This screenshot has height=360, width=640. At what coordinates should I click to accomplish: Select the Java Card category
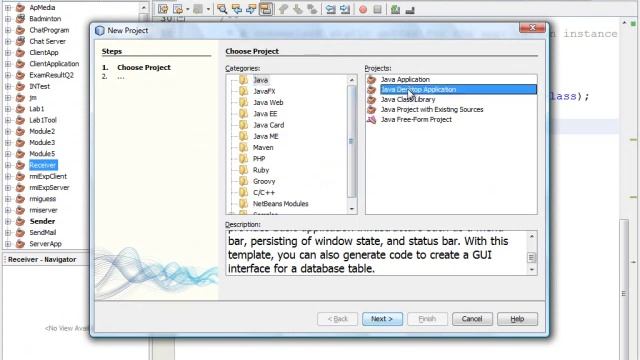pos(268,125)
